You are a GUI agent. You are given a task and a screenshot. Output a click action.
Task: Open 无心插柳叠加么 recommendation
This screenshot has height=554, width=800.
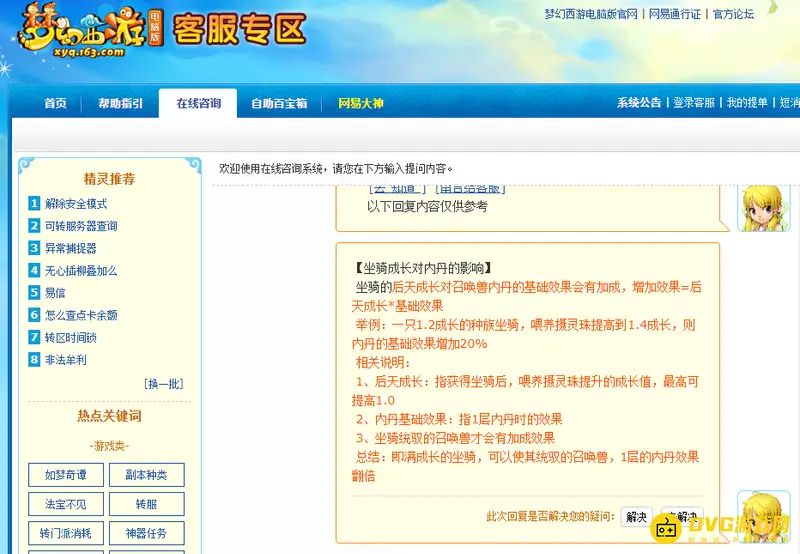point(81,271)
